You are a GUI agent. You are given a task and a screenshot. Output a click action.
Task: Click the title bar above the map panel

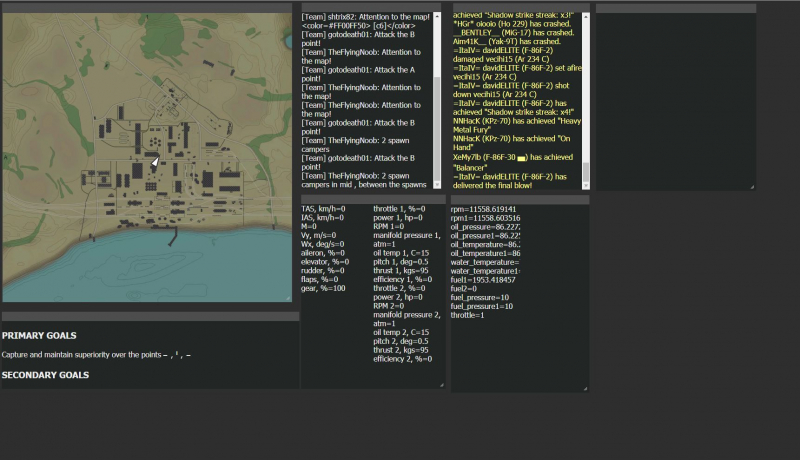pyautogui.click(x=148, y=8)
